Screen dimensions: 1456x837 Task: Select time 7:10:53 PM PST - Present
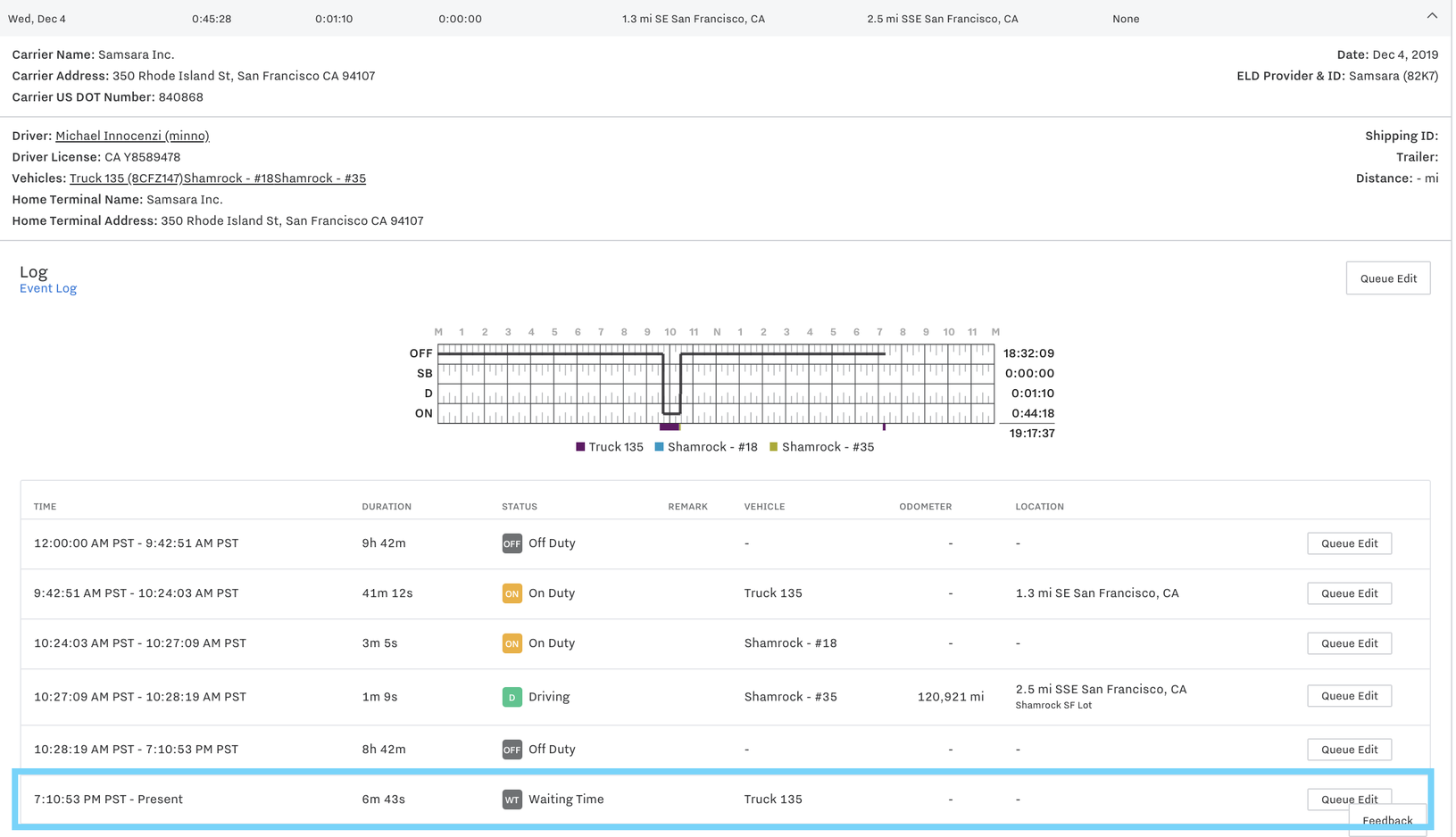coord(108,800)
